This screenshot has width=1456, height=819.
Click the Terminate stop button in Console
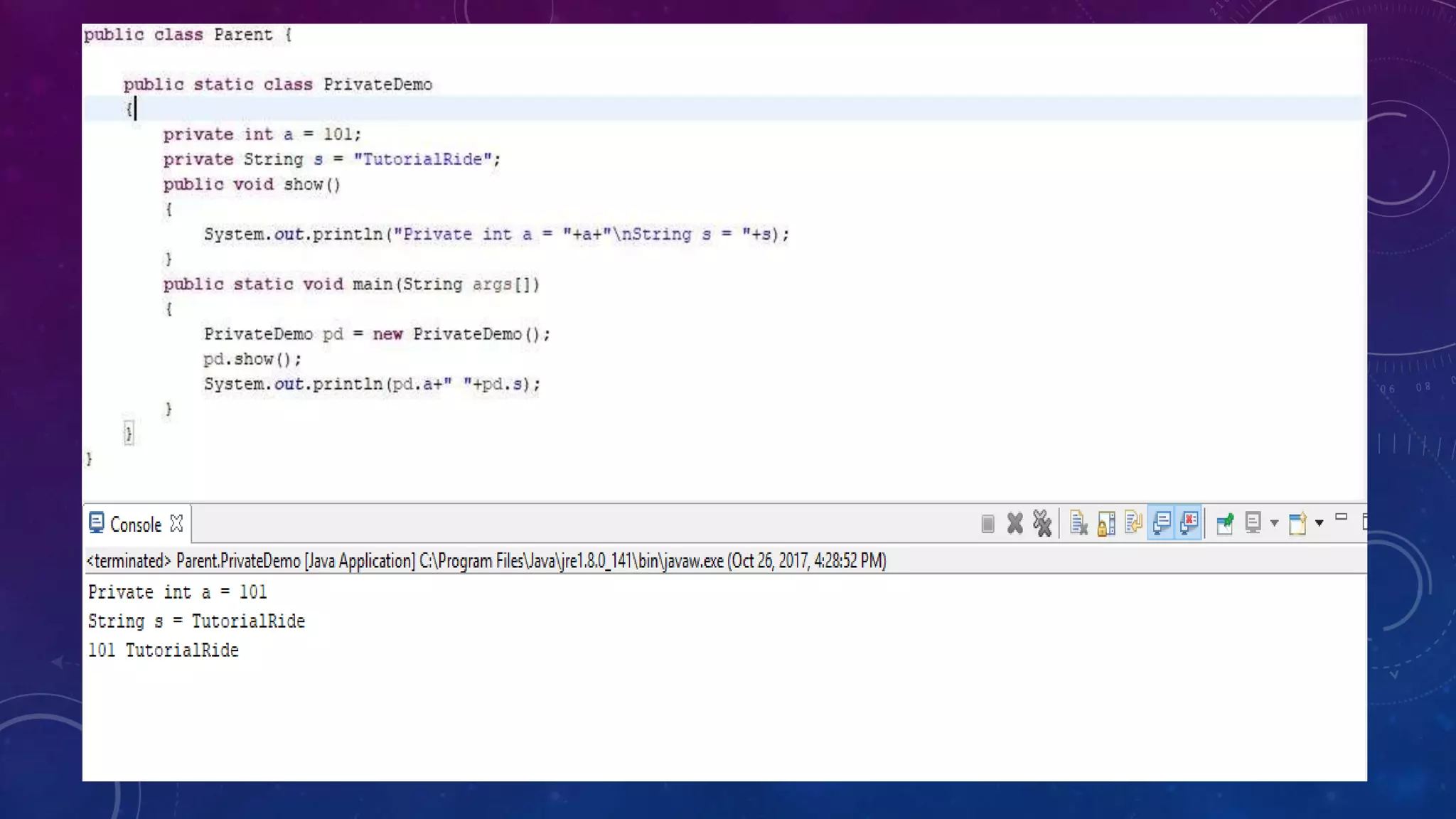(987, 524)
